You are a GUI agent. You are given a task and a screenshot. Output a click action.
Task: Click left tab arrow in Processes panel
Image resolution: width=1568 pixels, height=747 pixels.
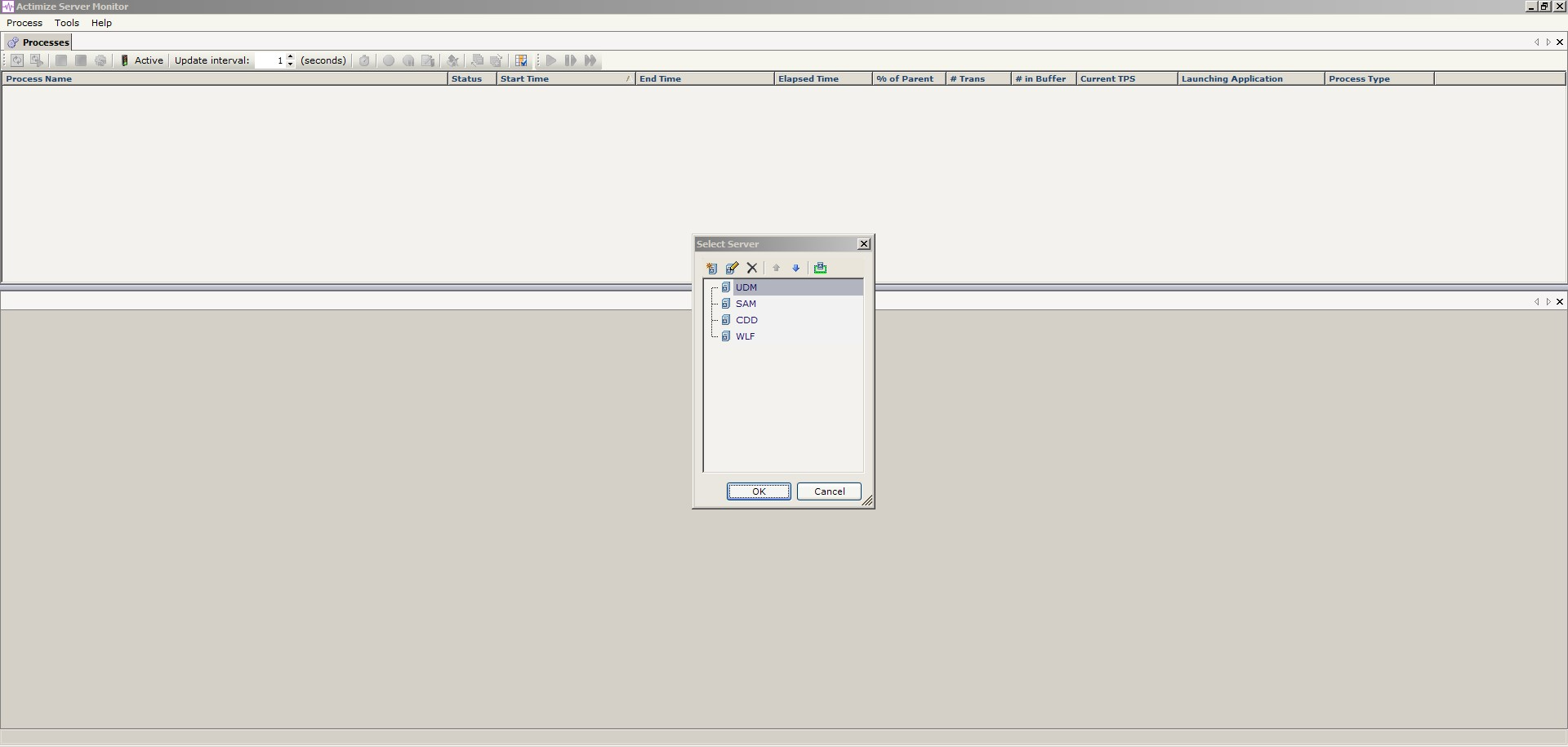[1536, 42]
